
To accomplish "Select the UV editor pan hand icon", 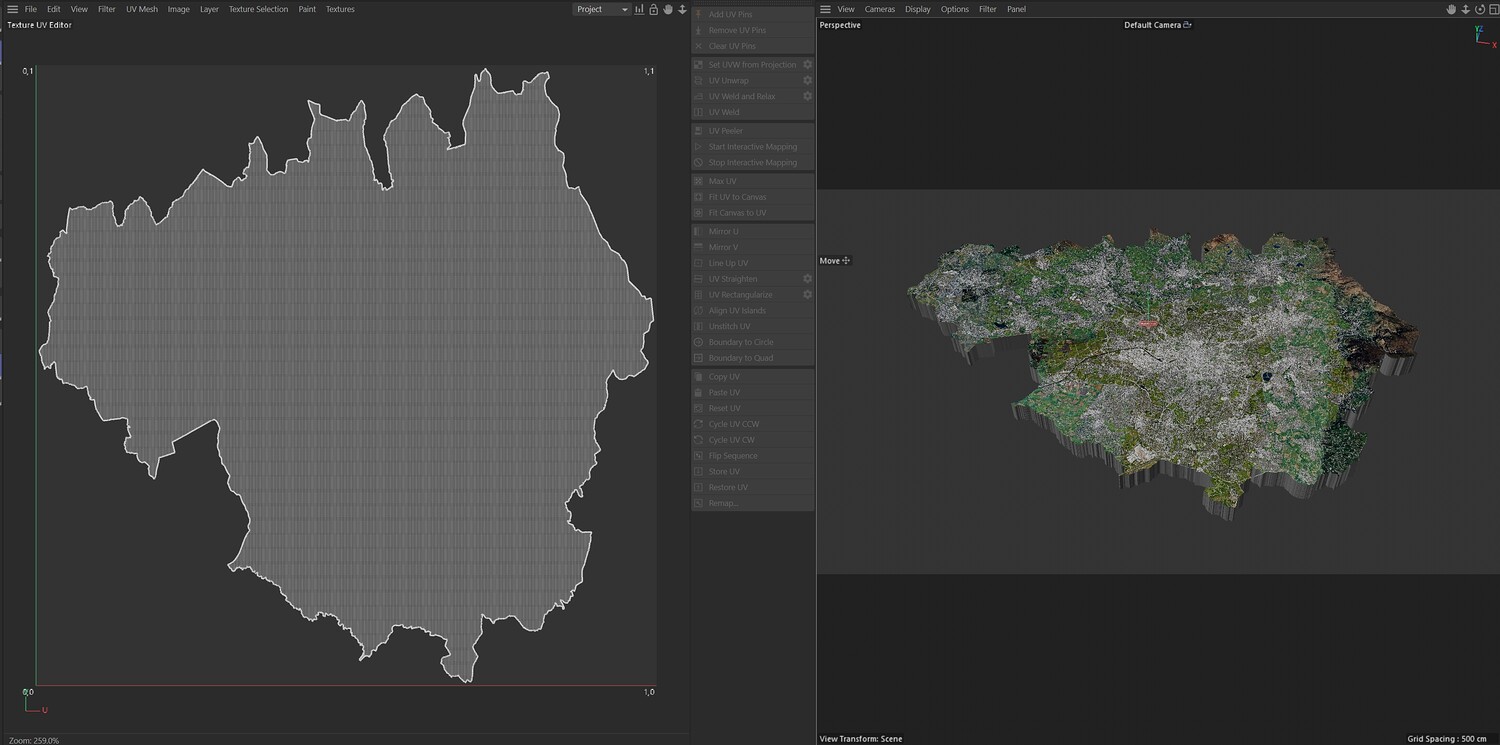I will click(668, 9).
